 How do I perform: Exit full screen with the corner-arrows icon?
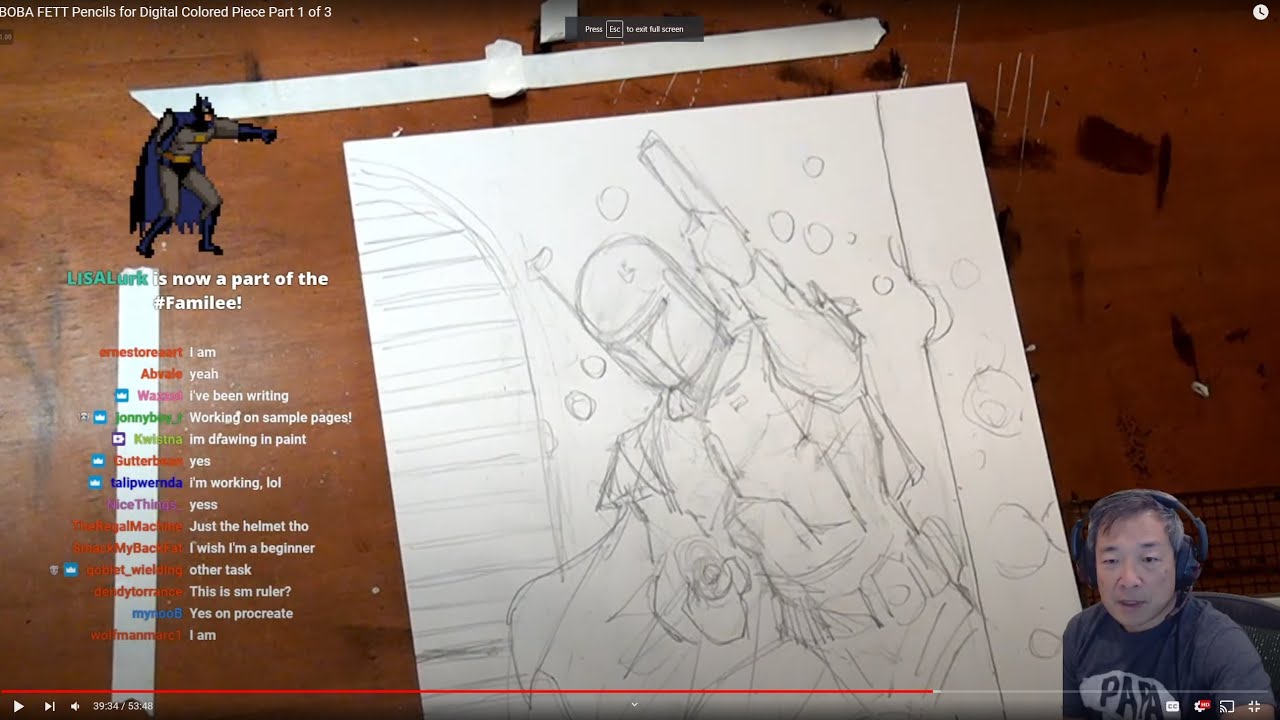click(1254, 706)
